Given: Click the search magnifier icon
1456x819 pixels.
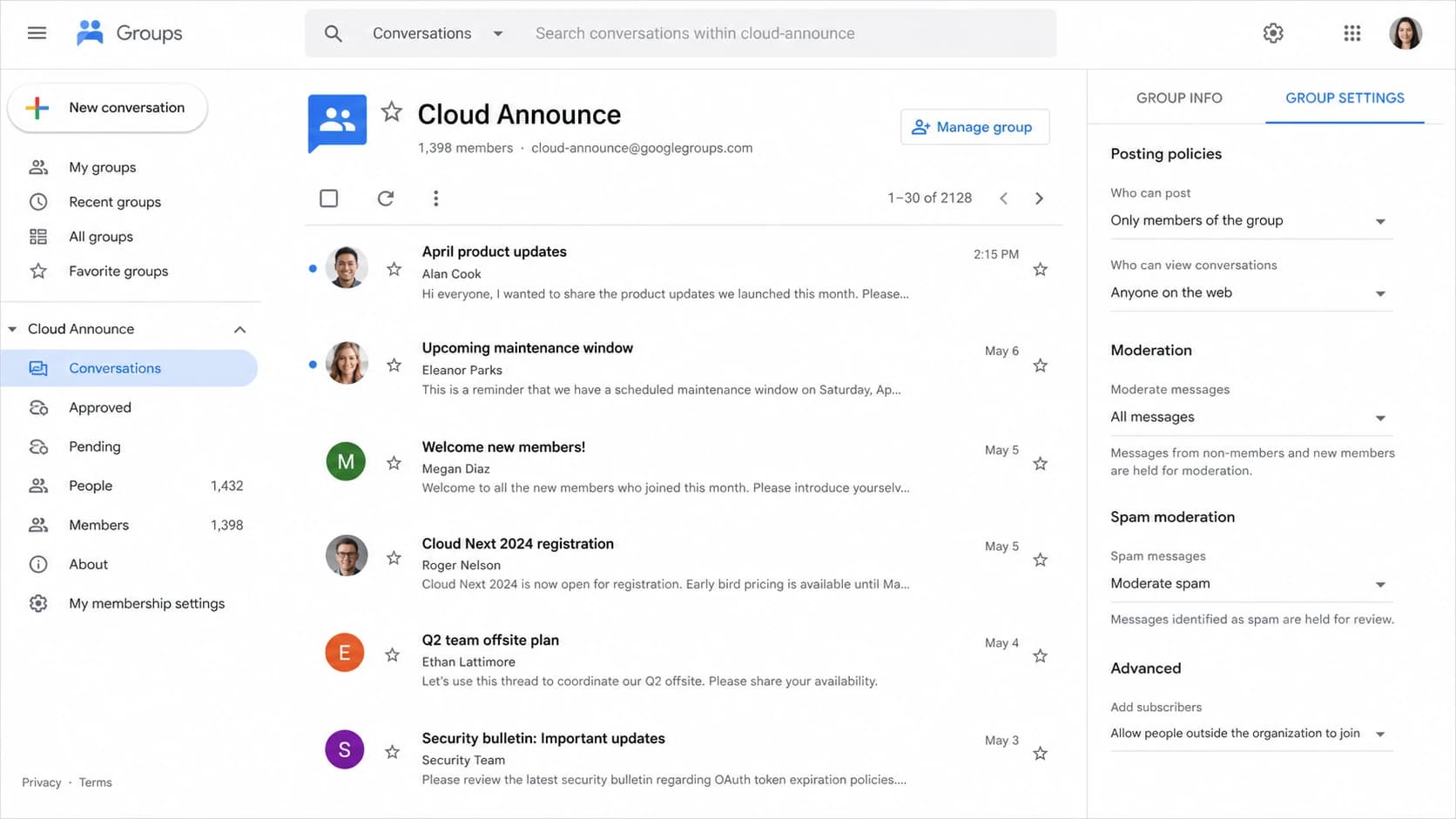Looking at the screenshot, I should [x=333, y=33].
